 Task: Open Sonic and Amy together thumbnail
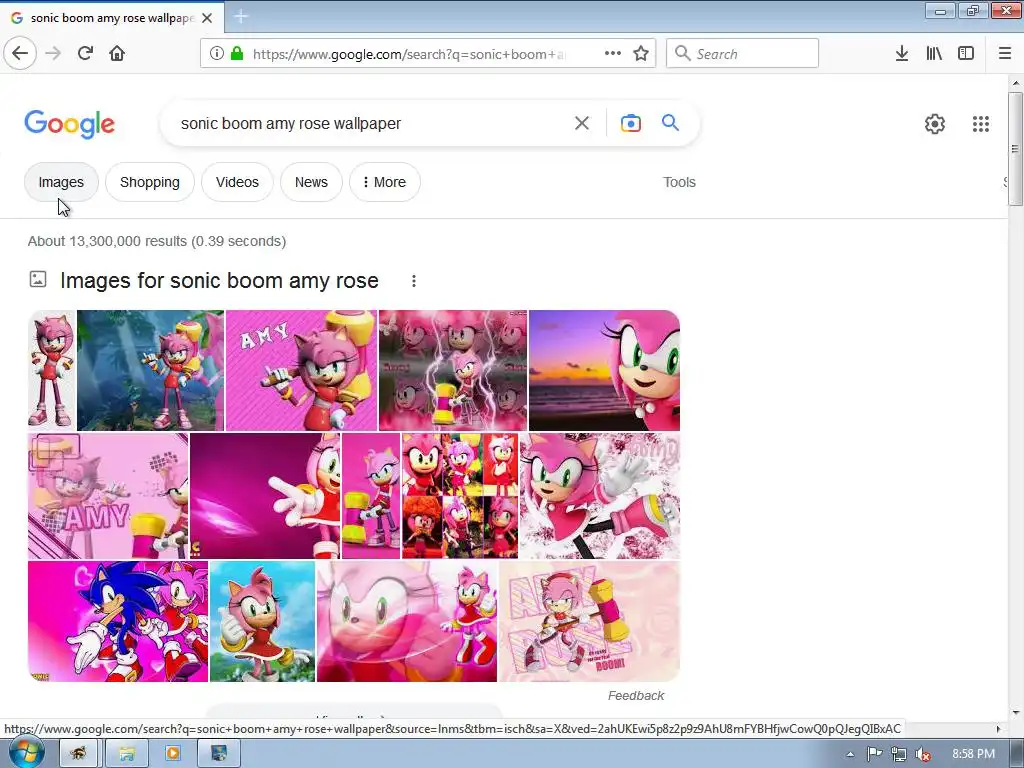coord(118,621)
